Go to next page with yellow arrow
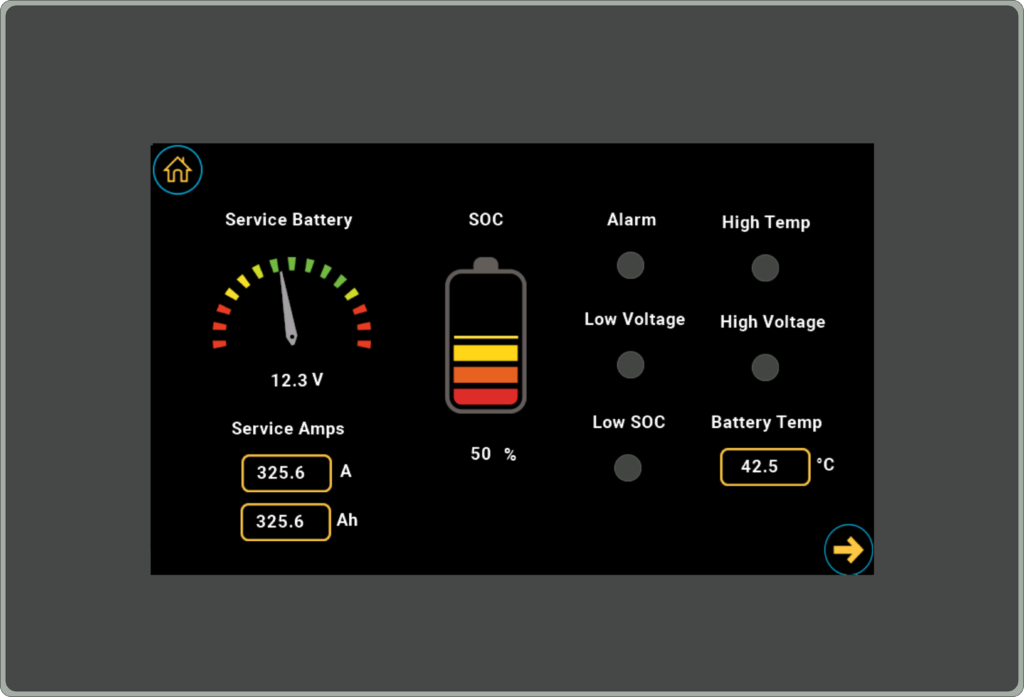This screenshot has width=1024, height=697. coord(848,550)
